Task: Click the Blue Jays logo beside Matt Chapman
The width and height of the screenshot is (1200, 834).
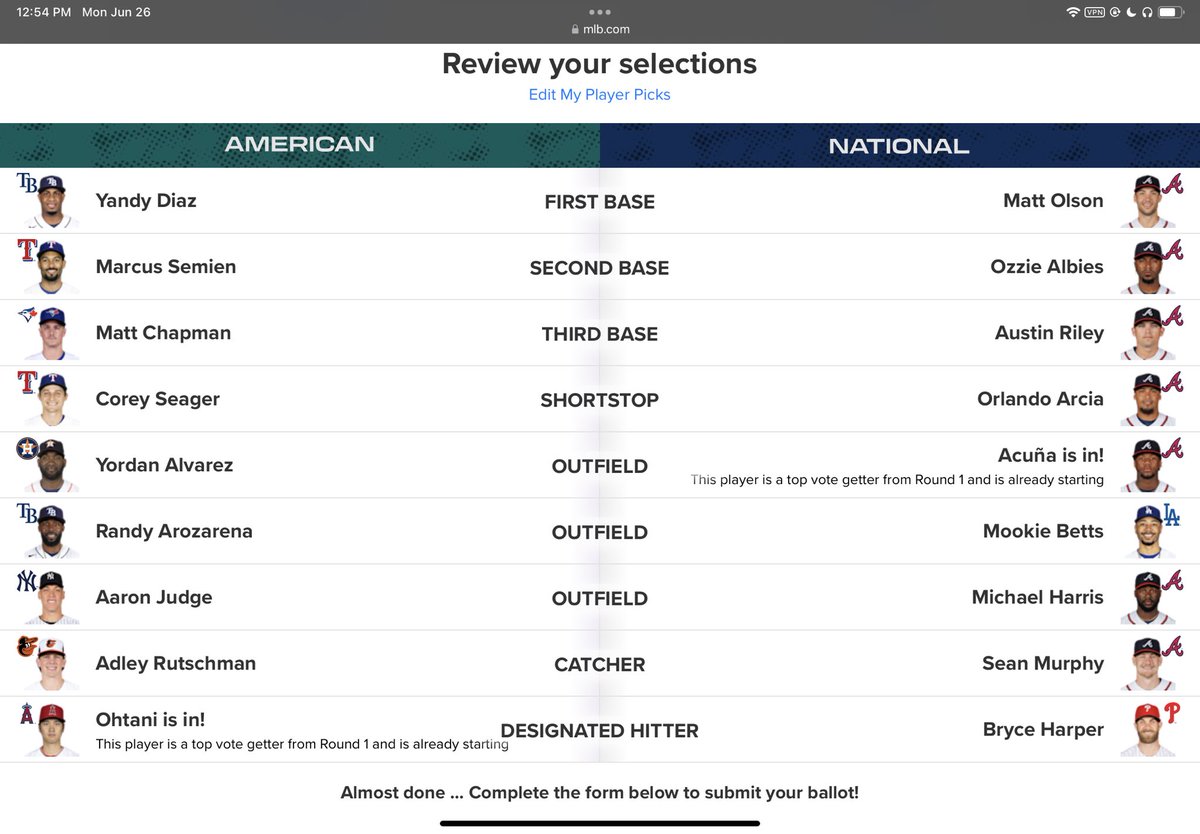Action: coord(27,315)
